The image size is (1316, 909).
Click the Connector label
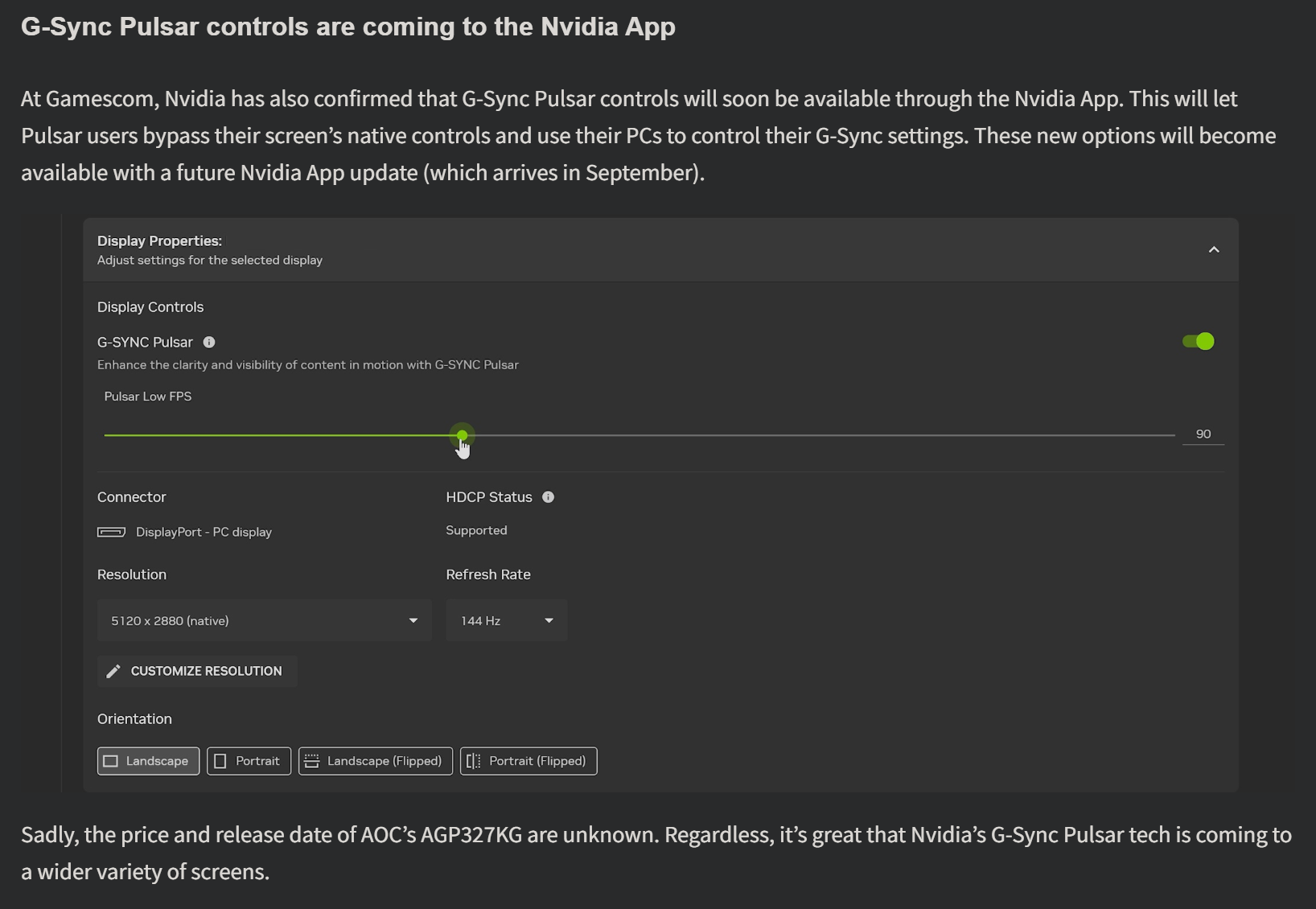(x=131, y=497)
